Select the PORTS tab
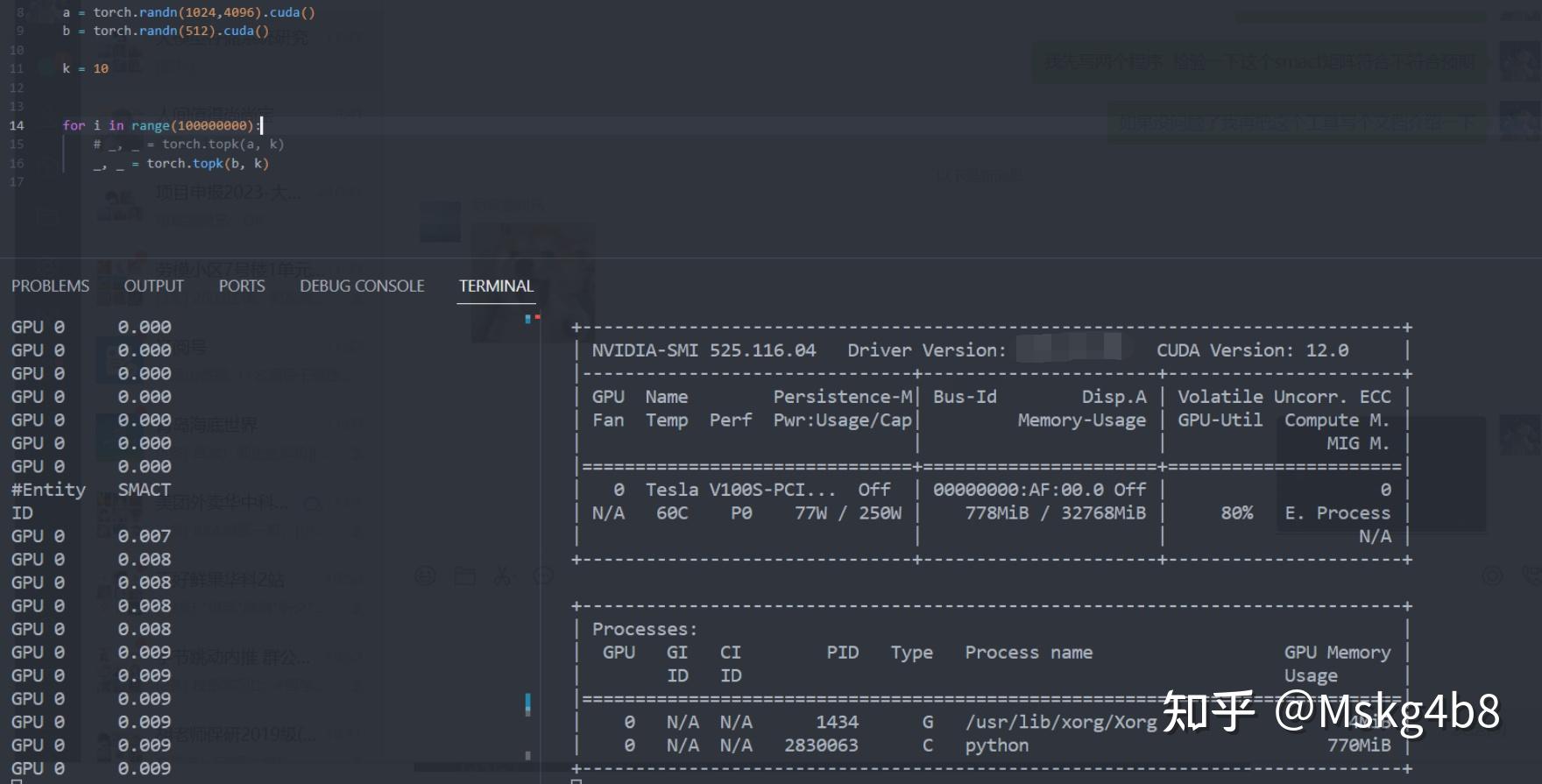This screenshot has height=784, width=1542. click(x=242, y=286)
